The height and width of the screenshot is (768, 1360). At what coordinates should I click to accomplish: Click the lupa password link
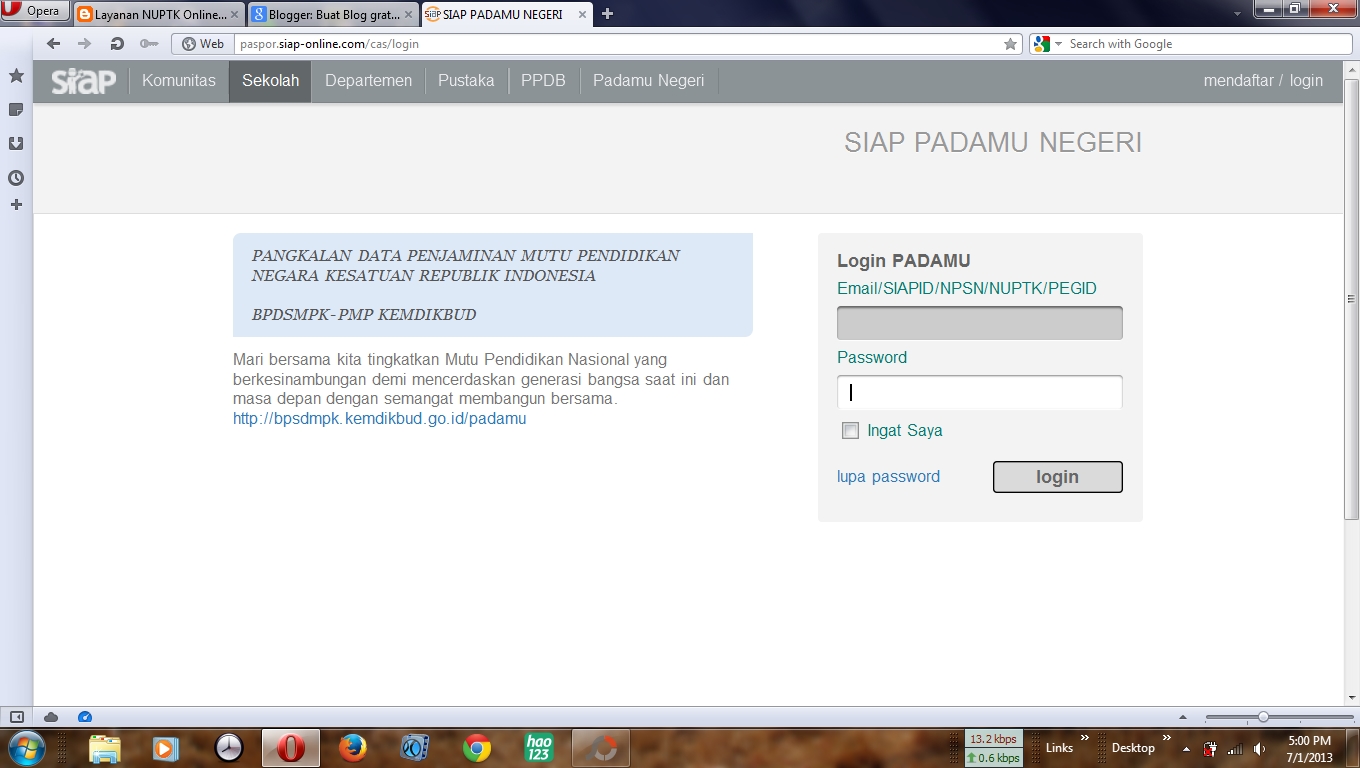(888, 477)
